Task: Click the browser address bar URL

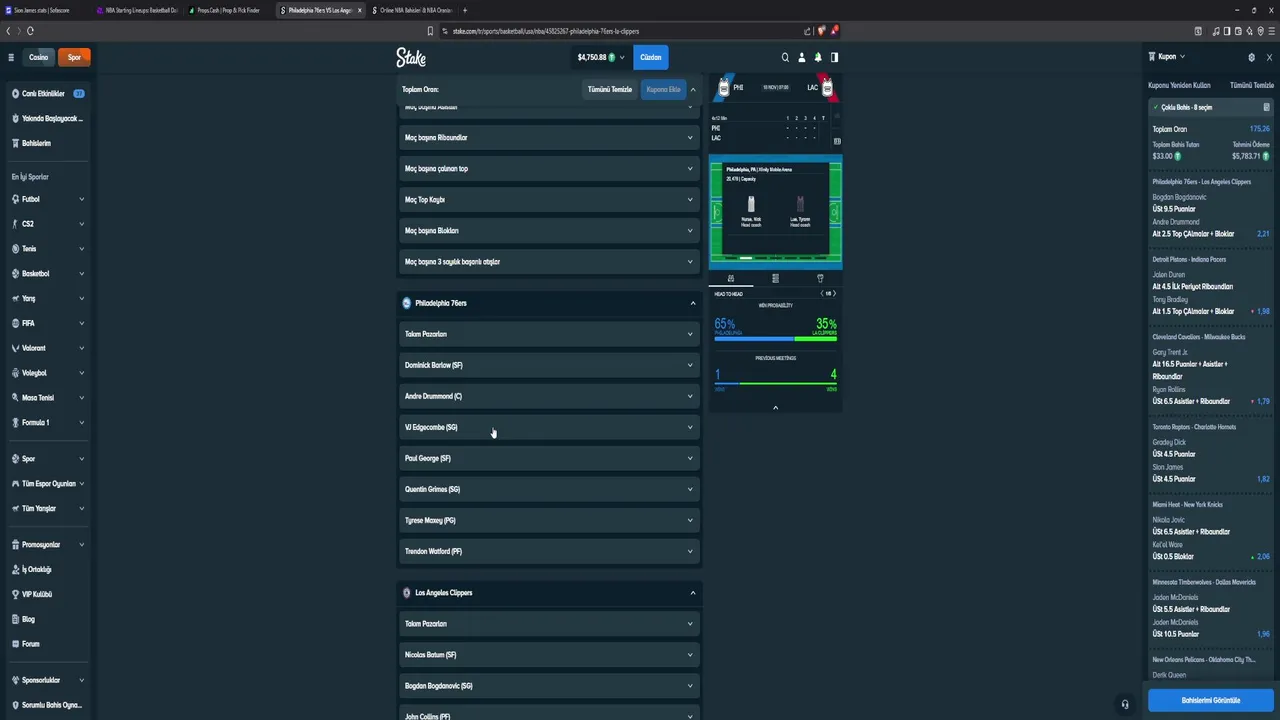Action: (545, 31)
